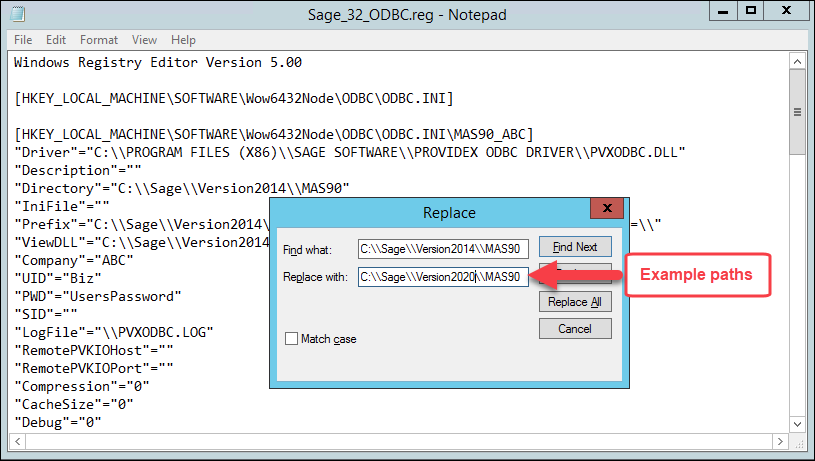
Task: Open the View menu
Action: click(144, 40)
